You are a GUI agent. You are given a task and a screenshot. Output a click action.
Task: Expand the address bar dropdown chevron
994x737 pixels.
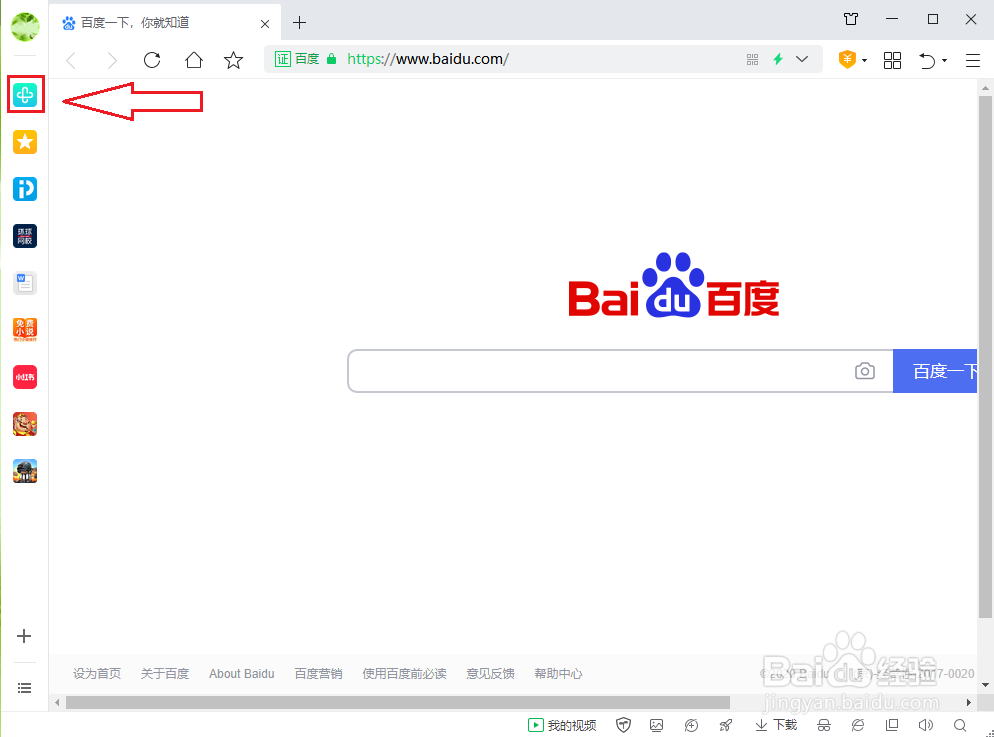[802, 60]
